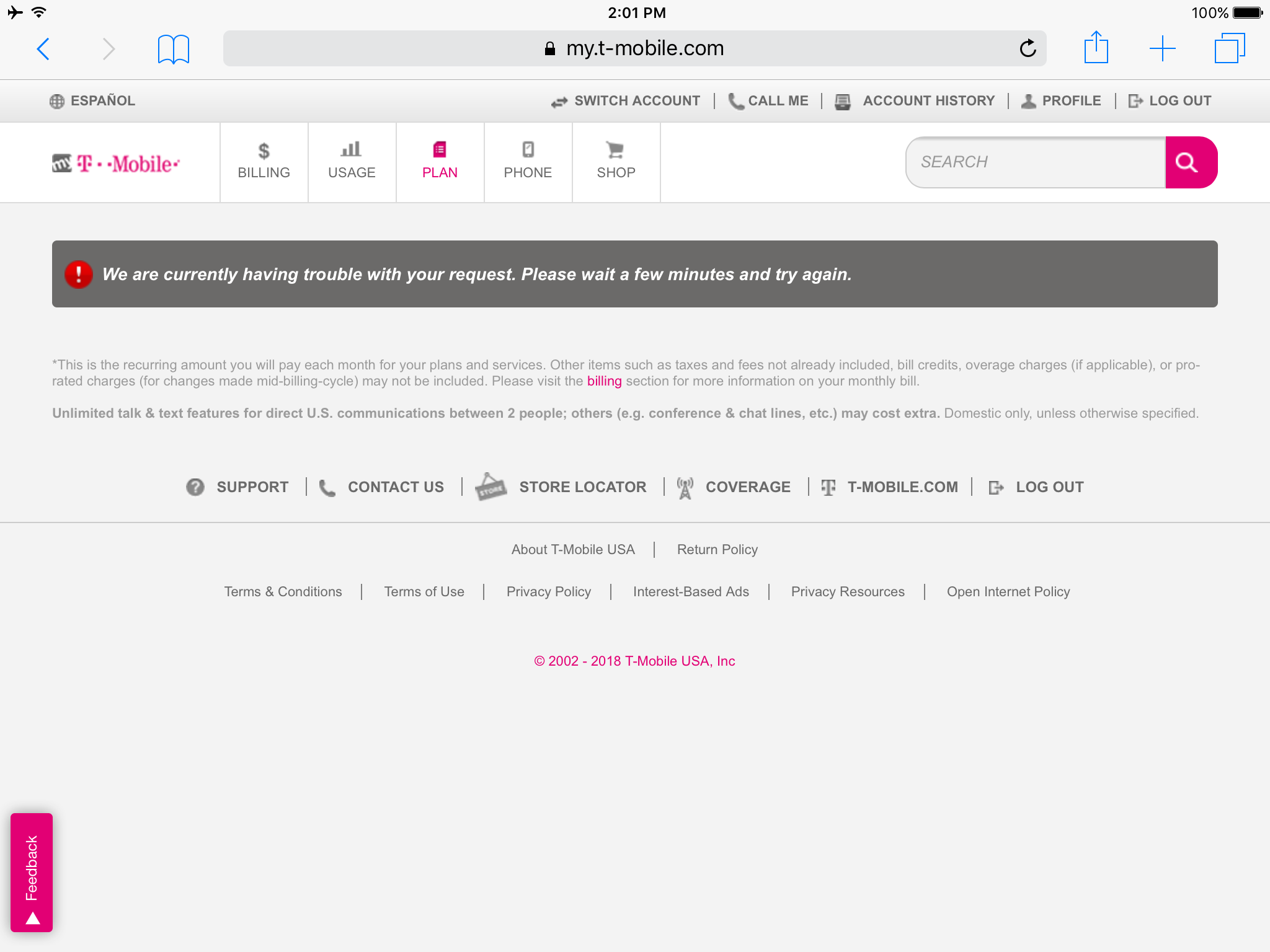Open Store Locator
Screen dimensions: 1270x952
coord(582,487)
